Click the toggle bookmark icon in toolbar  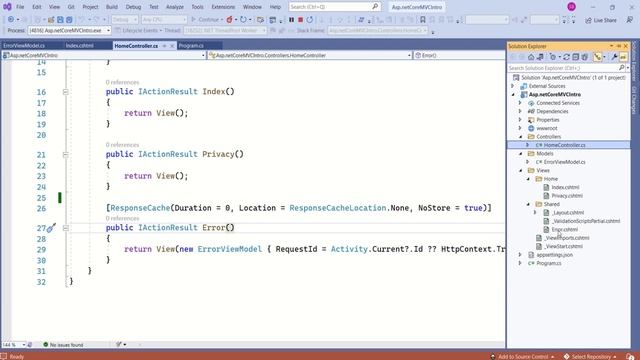[422, 20]
